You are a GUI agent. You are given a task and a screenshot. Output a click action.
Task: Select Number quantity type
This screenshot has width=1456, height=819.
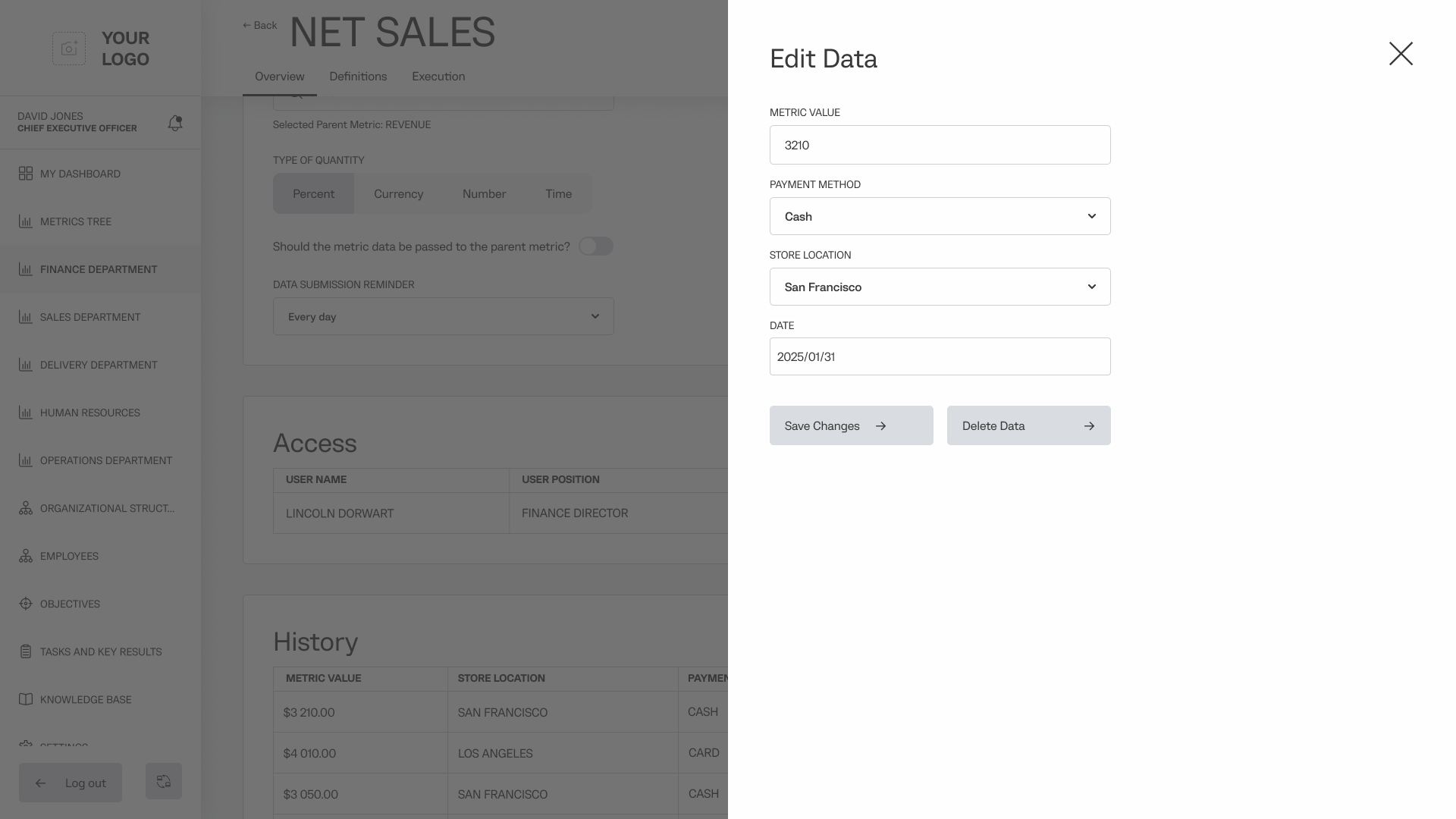pyautogui.click(x=484, y=194)
